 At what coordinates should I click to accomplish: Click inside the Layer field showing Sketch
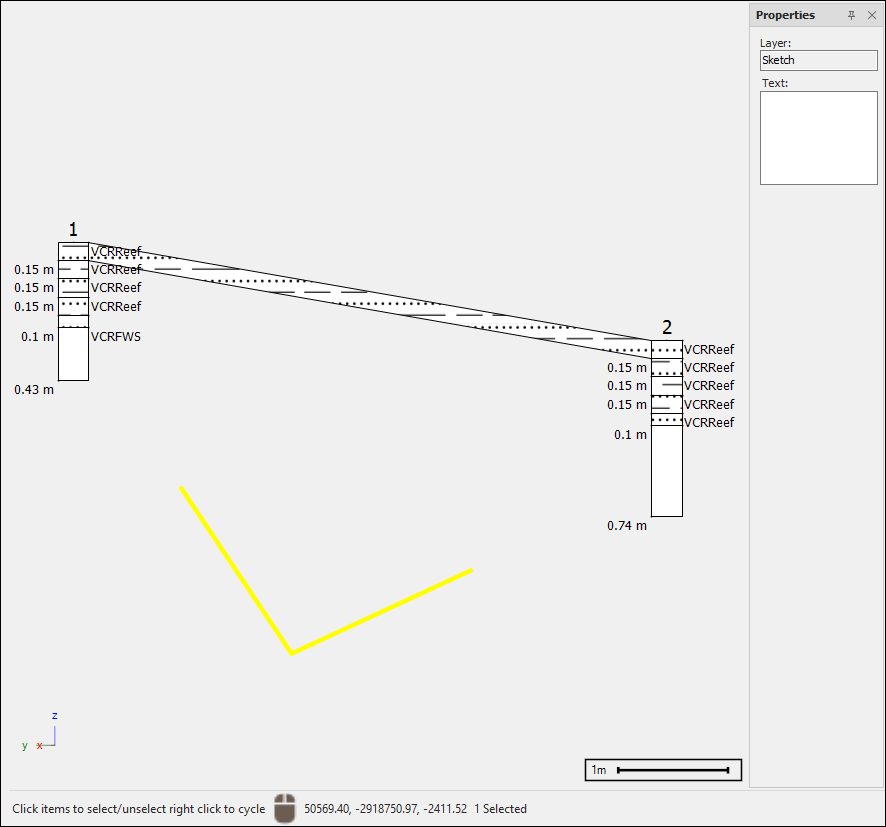[818, 60]
